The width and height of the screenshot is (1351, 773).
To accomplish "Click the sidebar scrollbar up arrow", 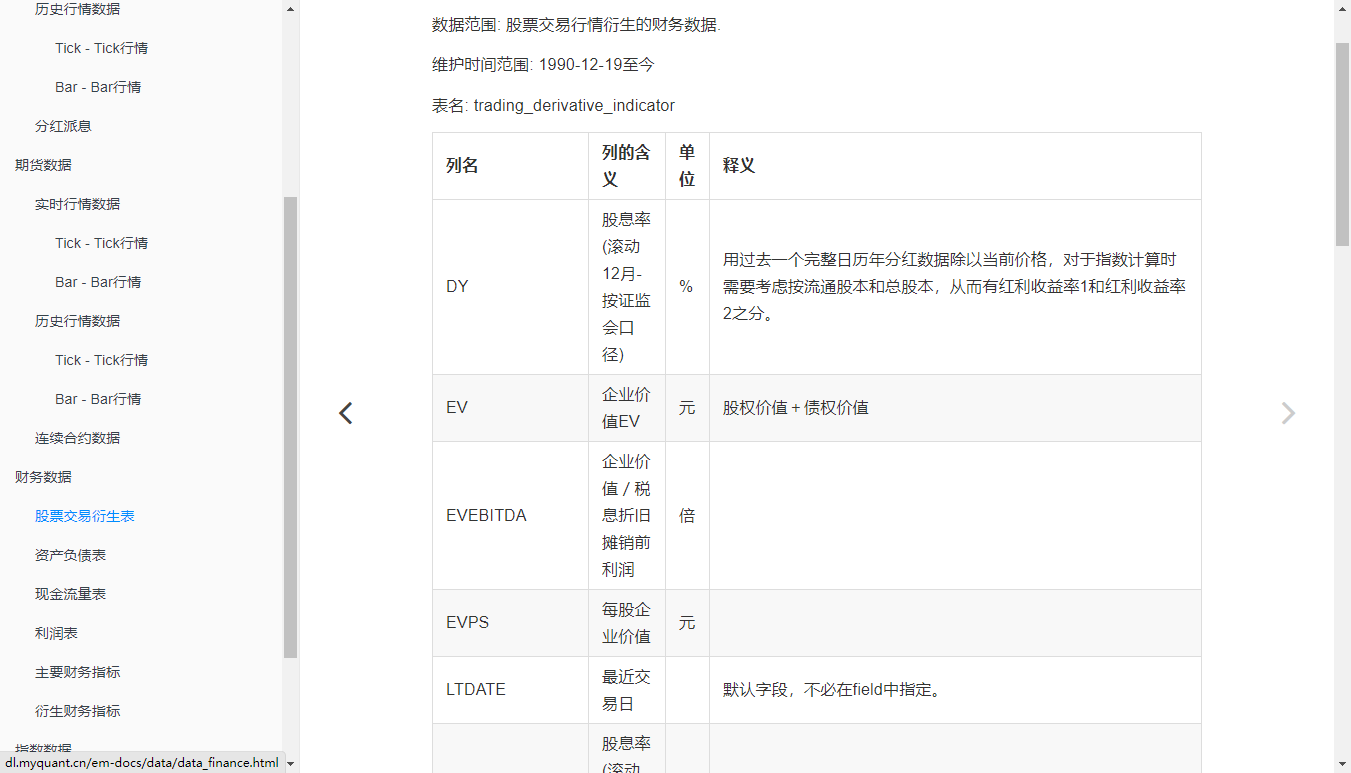I will (290, 9).
